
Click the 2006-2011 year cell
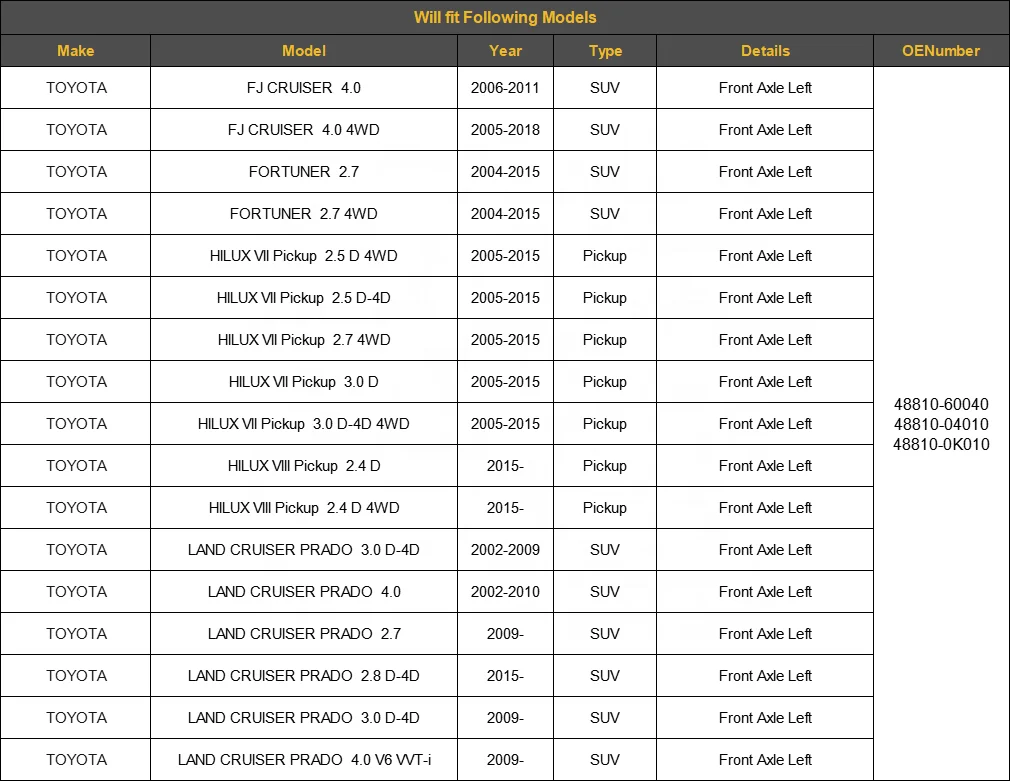click(505, 88)
